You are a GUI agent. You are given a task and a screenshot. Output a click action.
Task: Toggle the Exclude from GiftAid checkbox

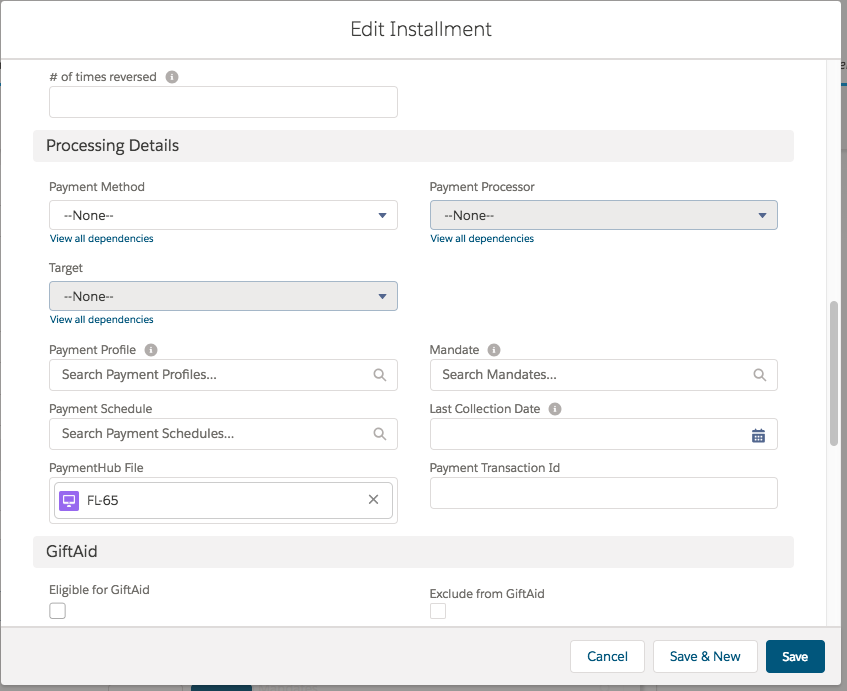(438, 611)
